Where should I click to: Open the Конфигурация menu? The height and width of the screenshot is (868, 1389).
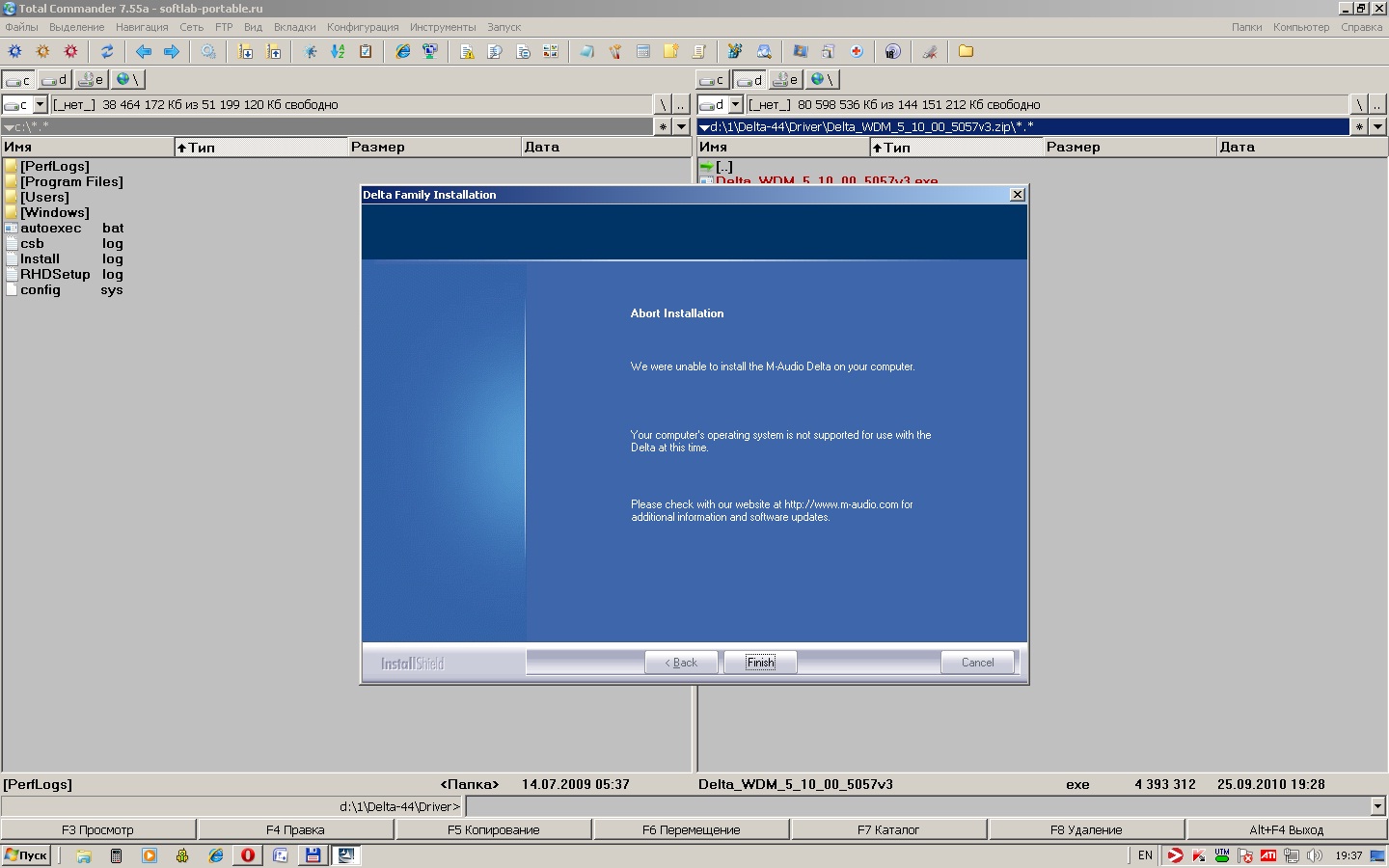click(362, 27)
